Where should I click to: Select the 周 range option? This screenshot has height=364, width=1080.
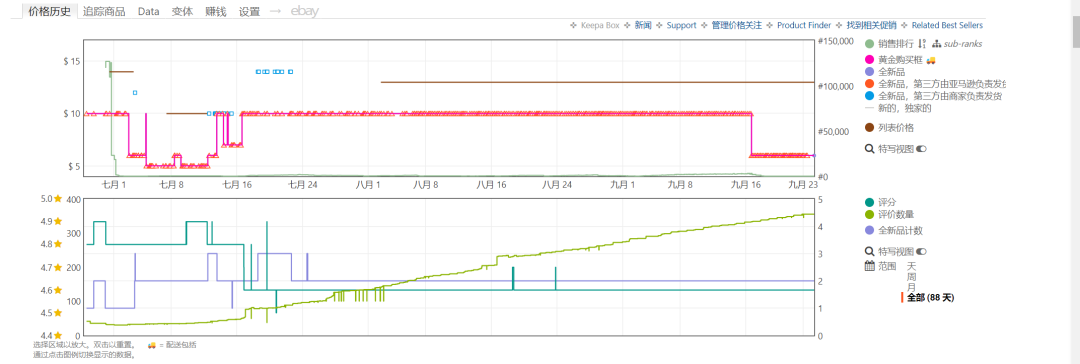[x=911, y=276]
